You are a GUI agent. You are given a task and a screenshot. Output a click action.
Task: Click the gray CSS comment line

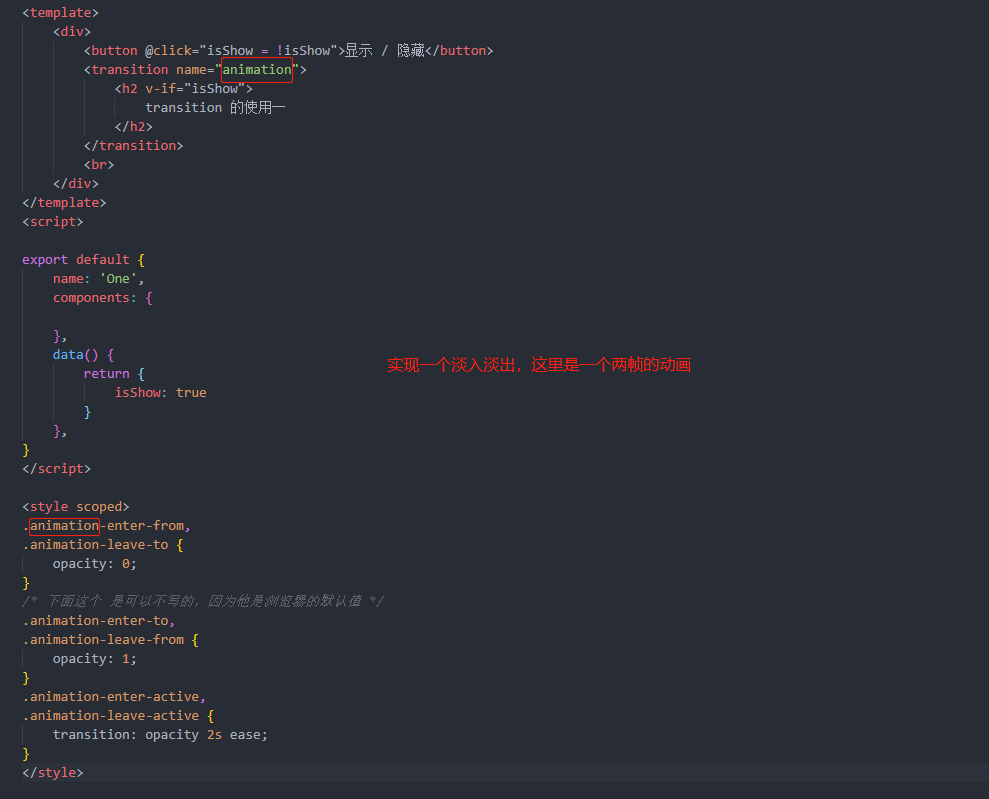point(202,601)
